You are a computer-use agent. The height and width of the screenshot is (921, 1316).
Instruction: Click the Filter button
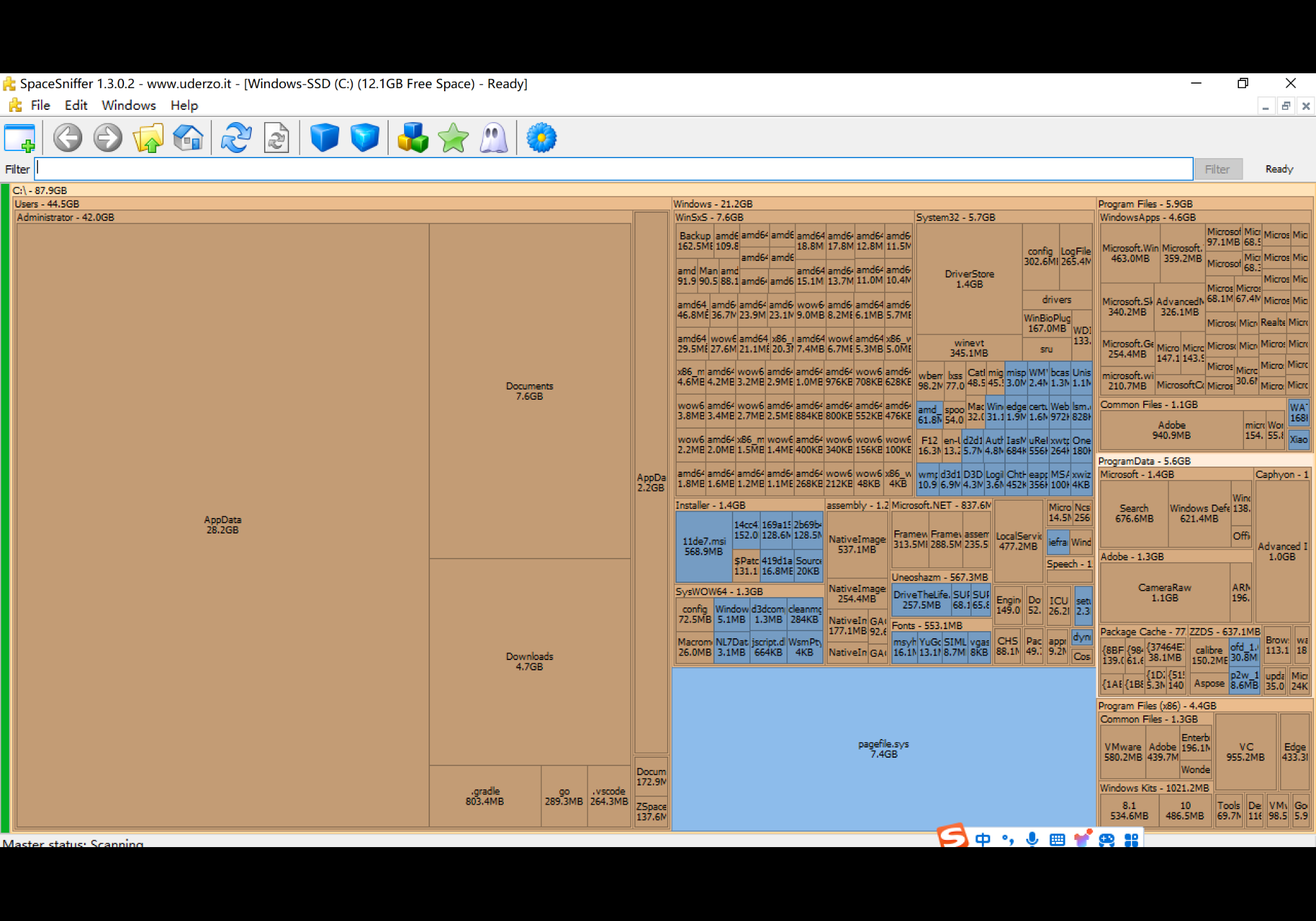point(1217,169)
